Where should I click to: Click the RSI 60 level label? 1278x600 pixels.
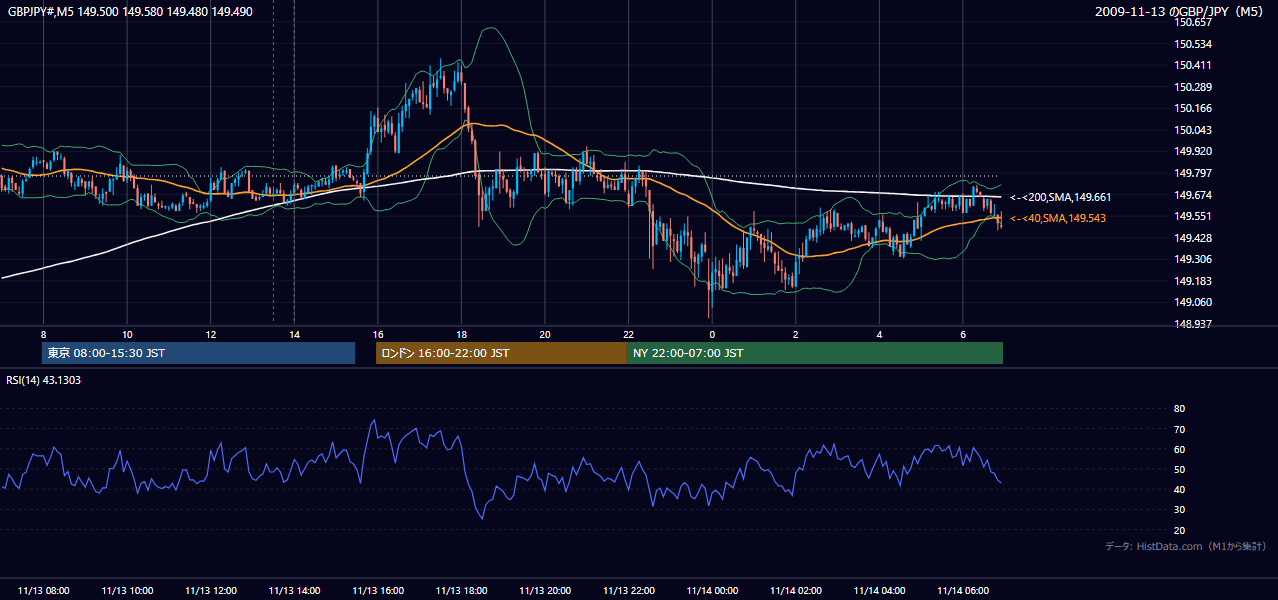(1179, 449)
